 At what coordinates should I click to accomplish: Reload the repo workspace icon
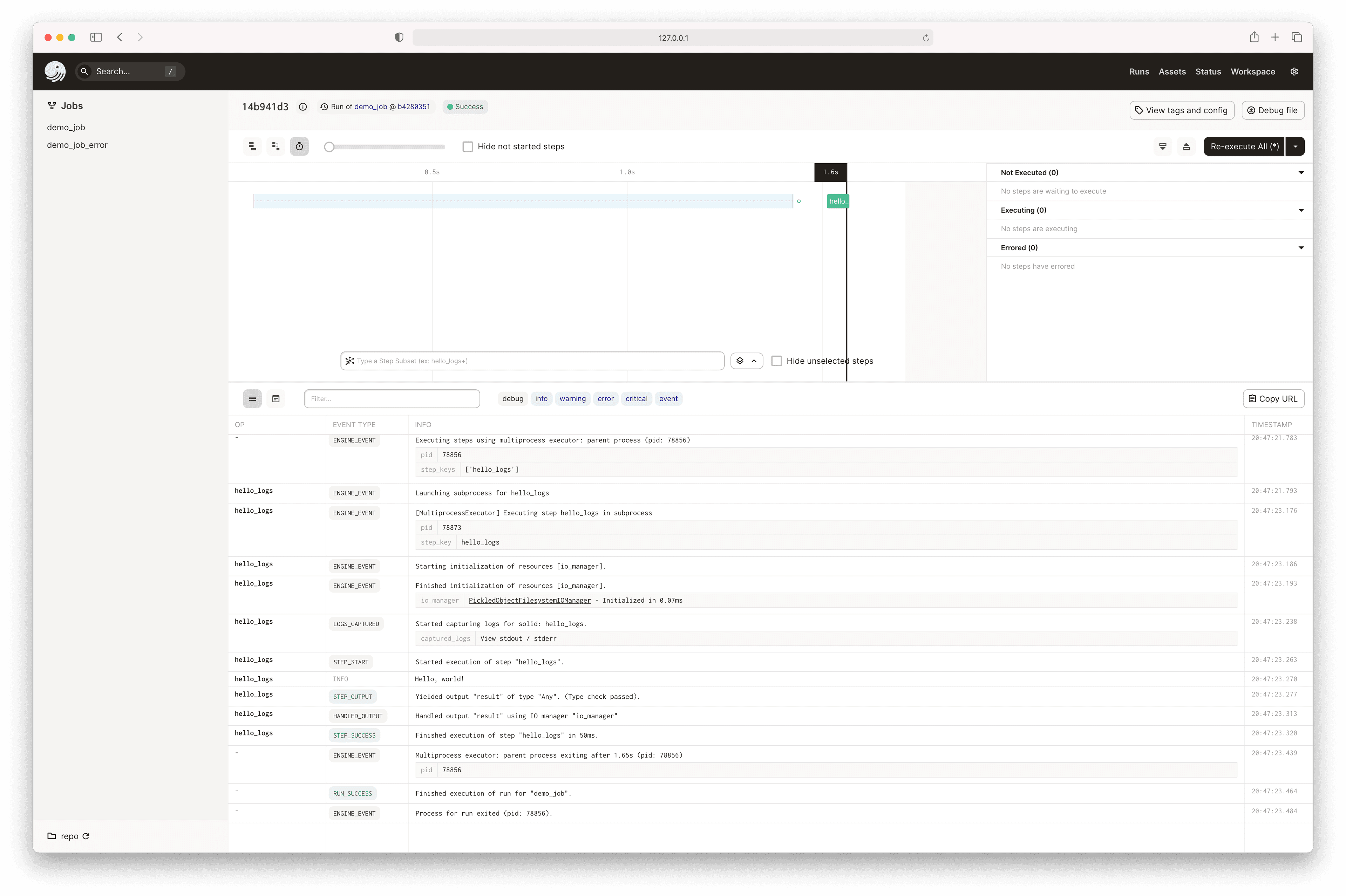86,836
